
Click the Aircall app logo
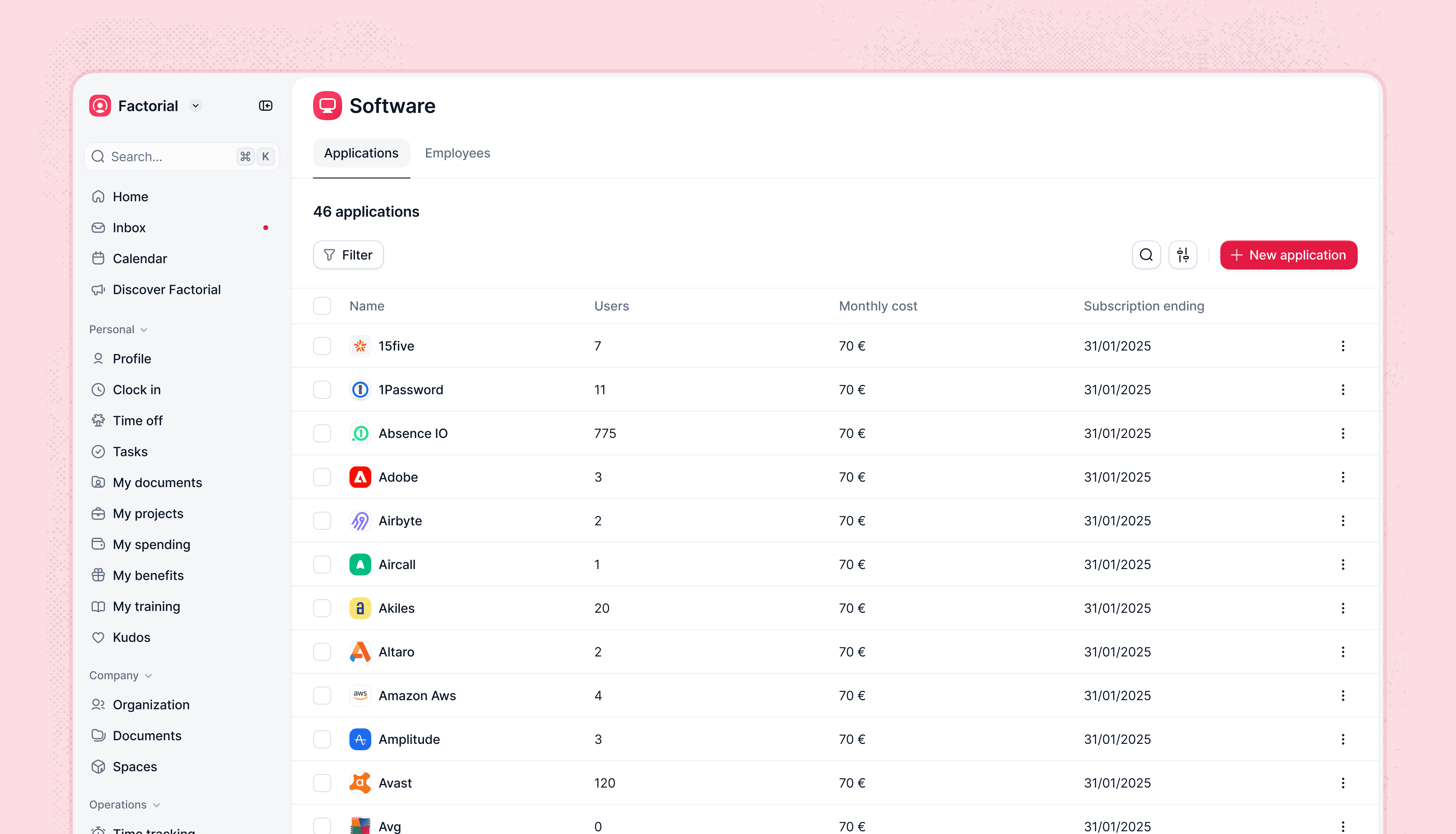tap(360, 565)
